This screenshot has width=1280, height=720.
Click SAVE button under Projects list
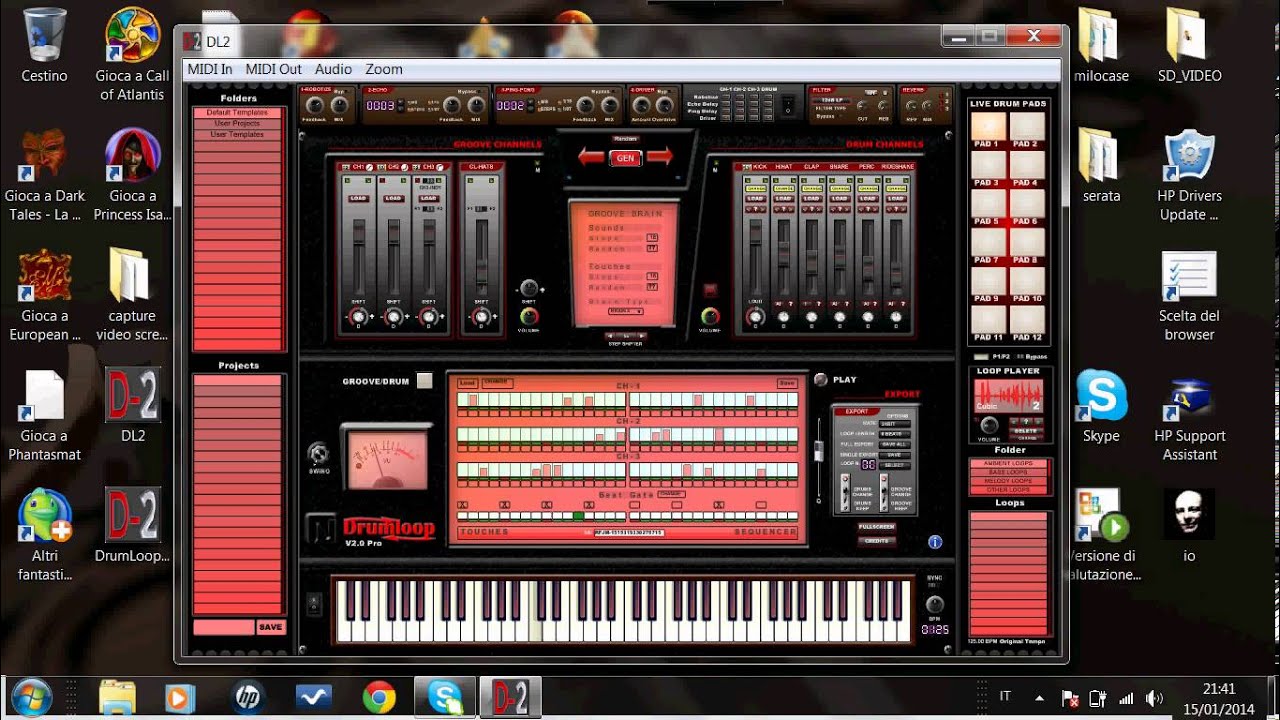[270, 627]
